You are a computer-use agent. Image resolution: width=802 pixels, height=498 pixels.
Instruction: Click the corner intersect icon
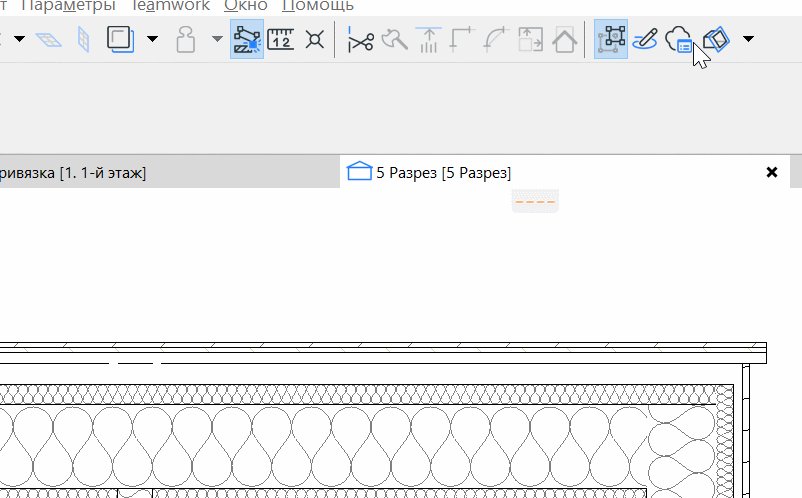click(462, 39)
